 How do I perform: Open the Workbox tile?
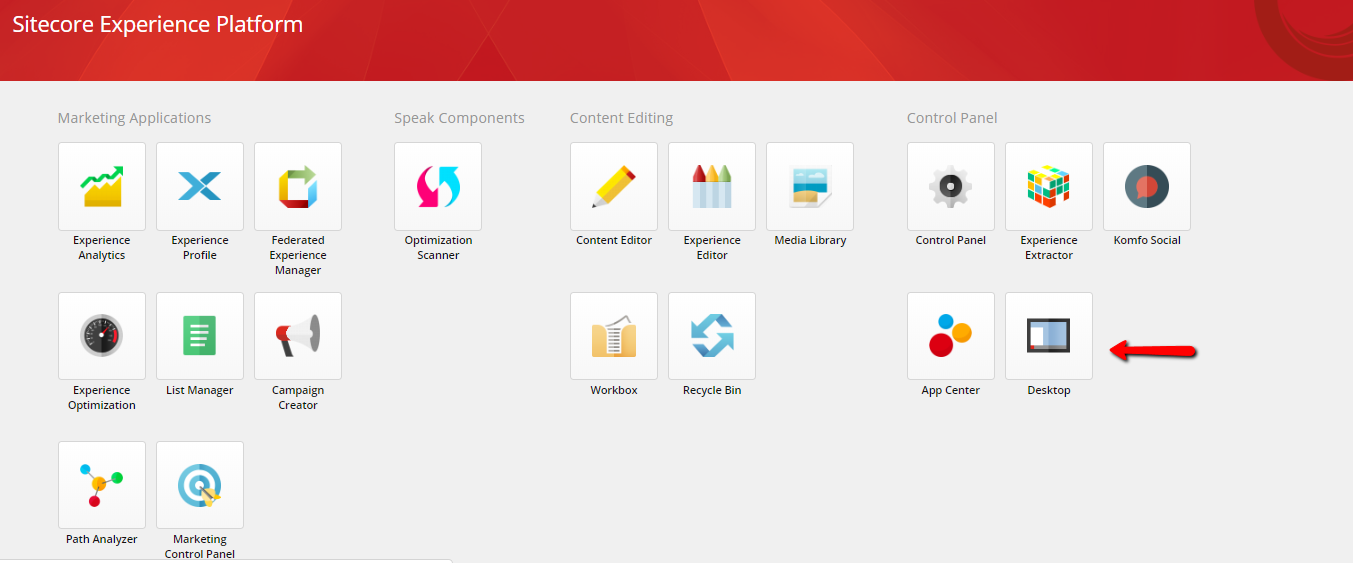pos(614,336)
